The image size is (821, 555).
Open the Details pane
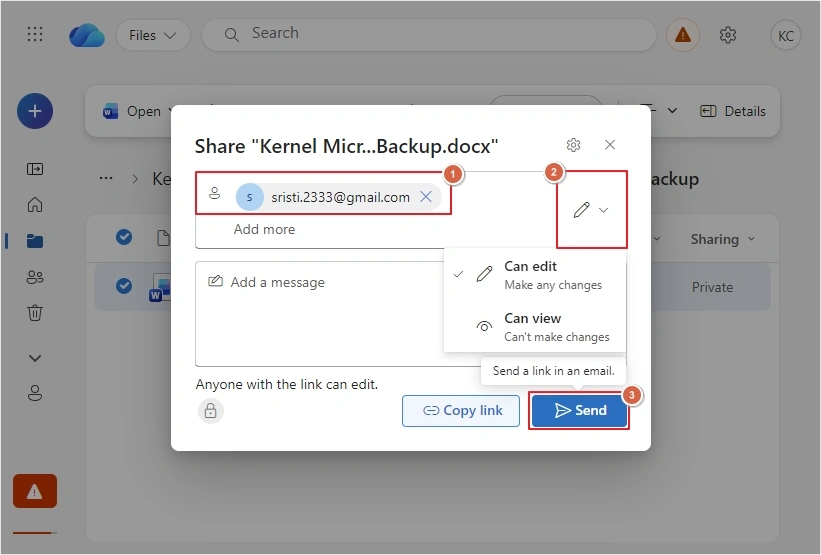[x=733, y=111]
